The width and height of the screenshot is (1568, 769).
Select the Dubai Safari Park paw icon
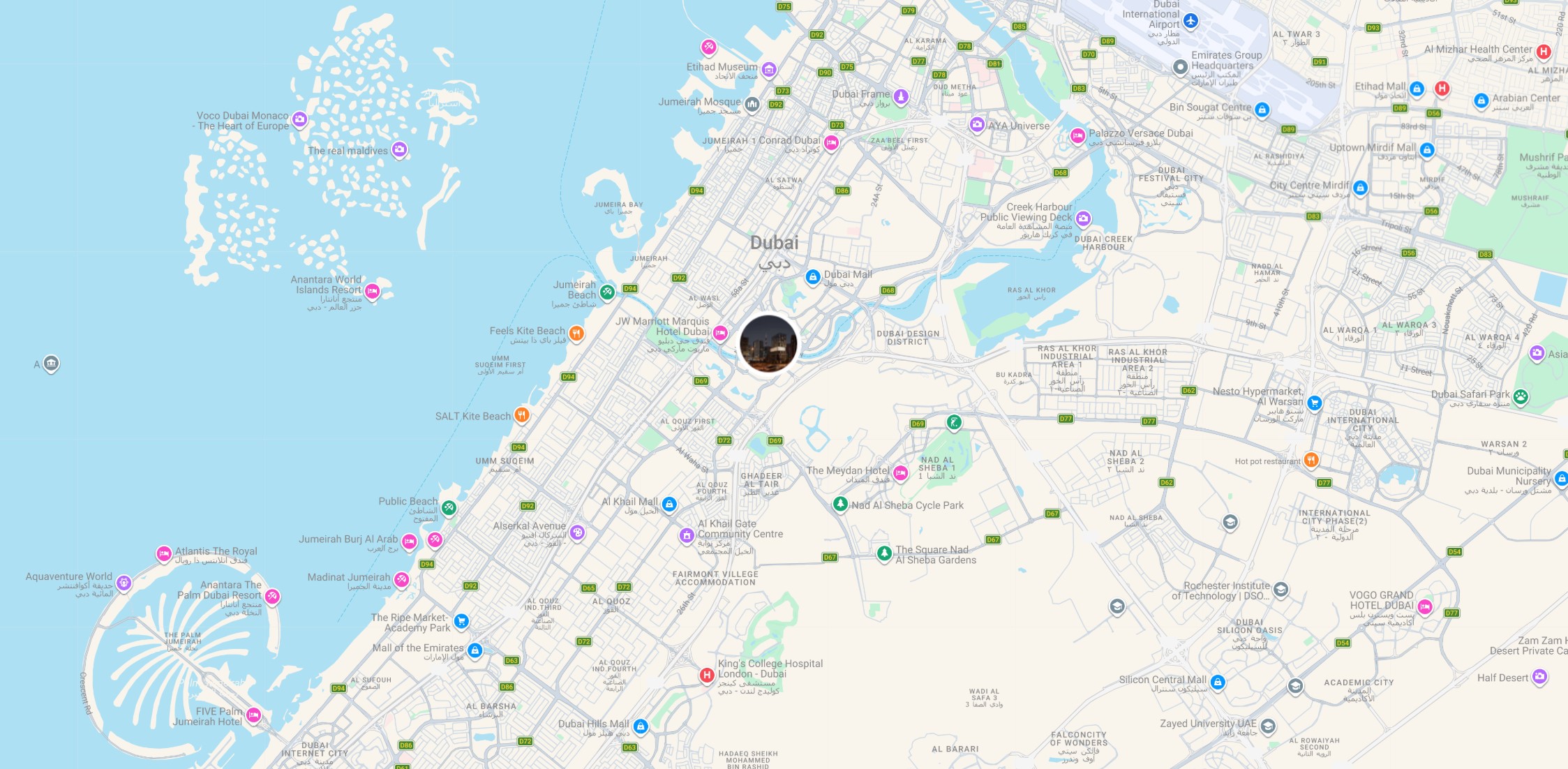[1521, 396]
